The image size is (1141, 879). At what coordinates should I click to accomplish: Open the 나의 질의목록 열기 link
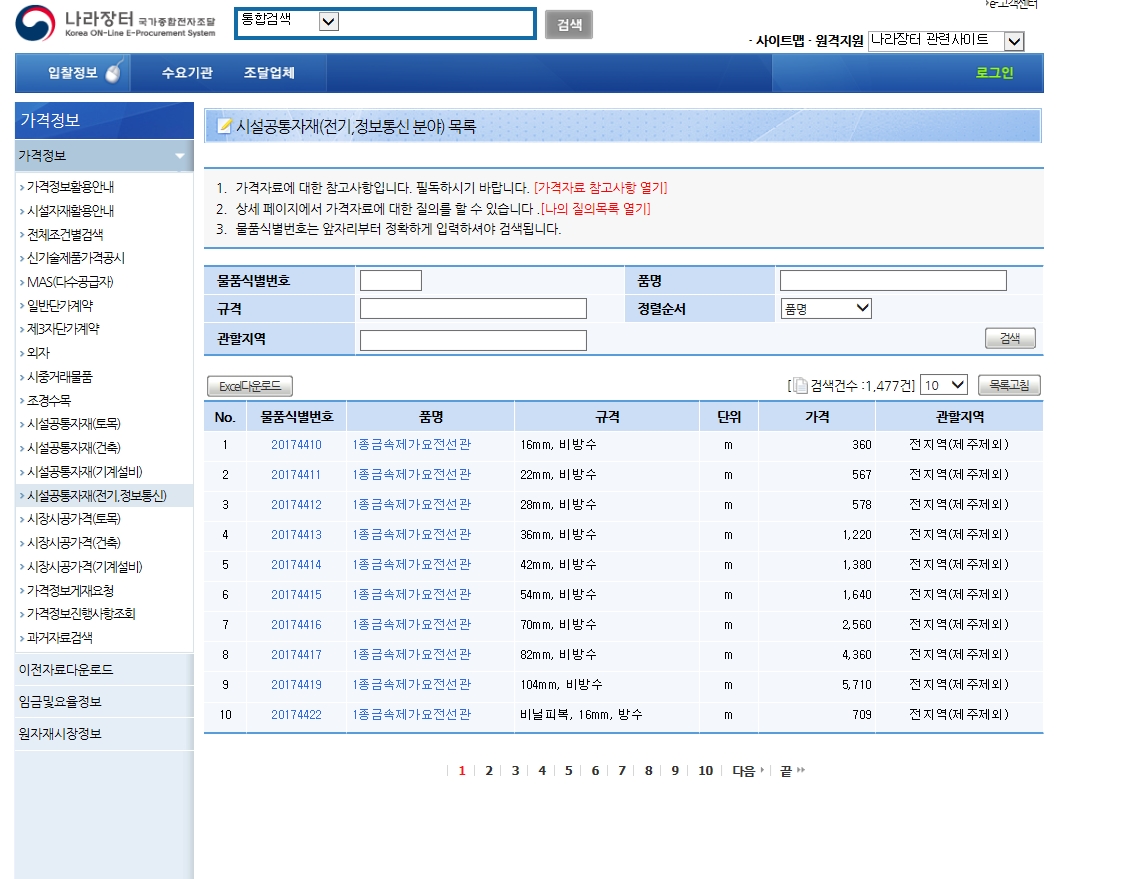[x=595, y=209]
